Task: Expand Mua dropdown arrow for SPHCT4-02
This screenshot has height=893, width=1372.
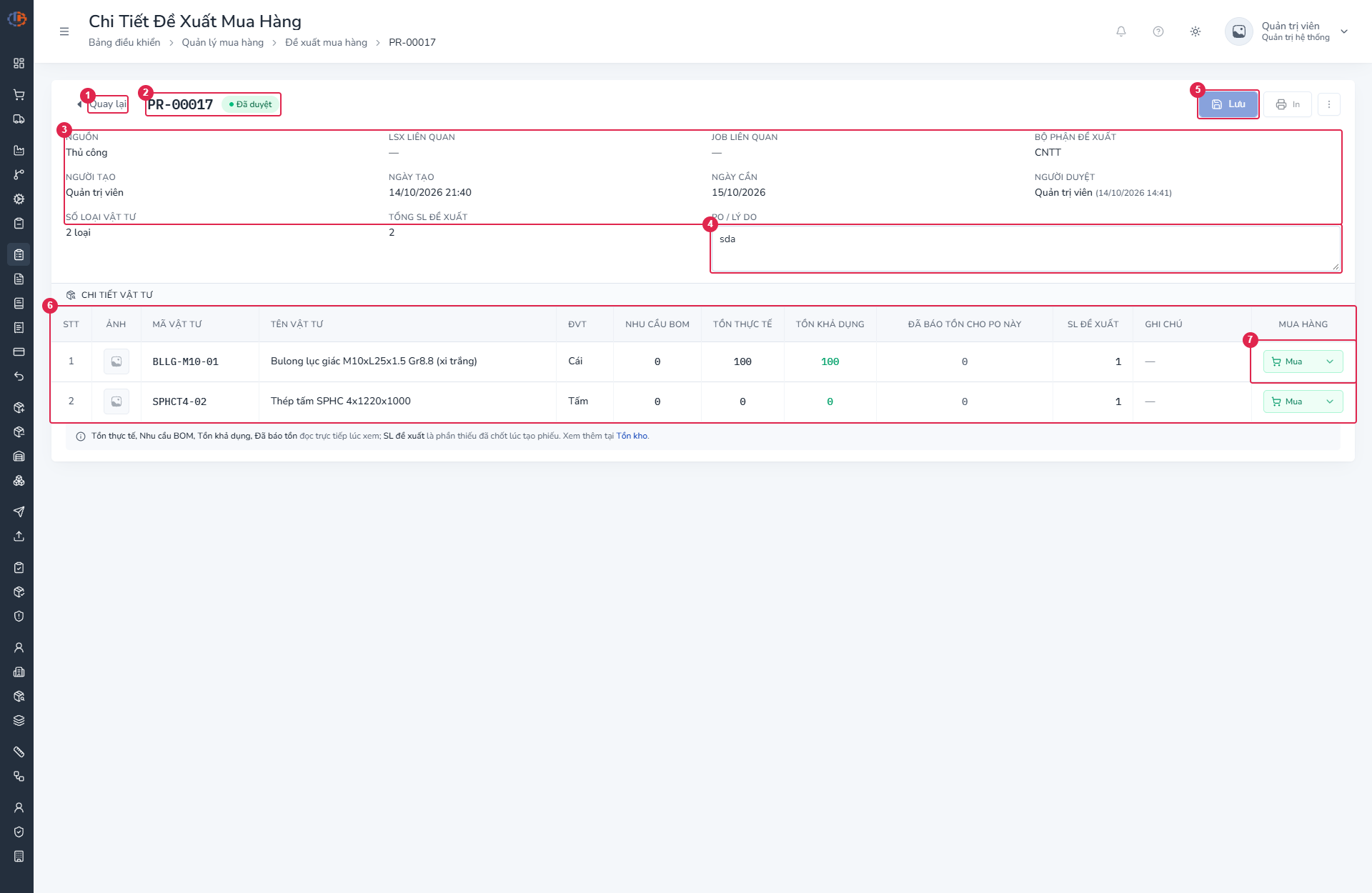Action: pos(1330,401)
